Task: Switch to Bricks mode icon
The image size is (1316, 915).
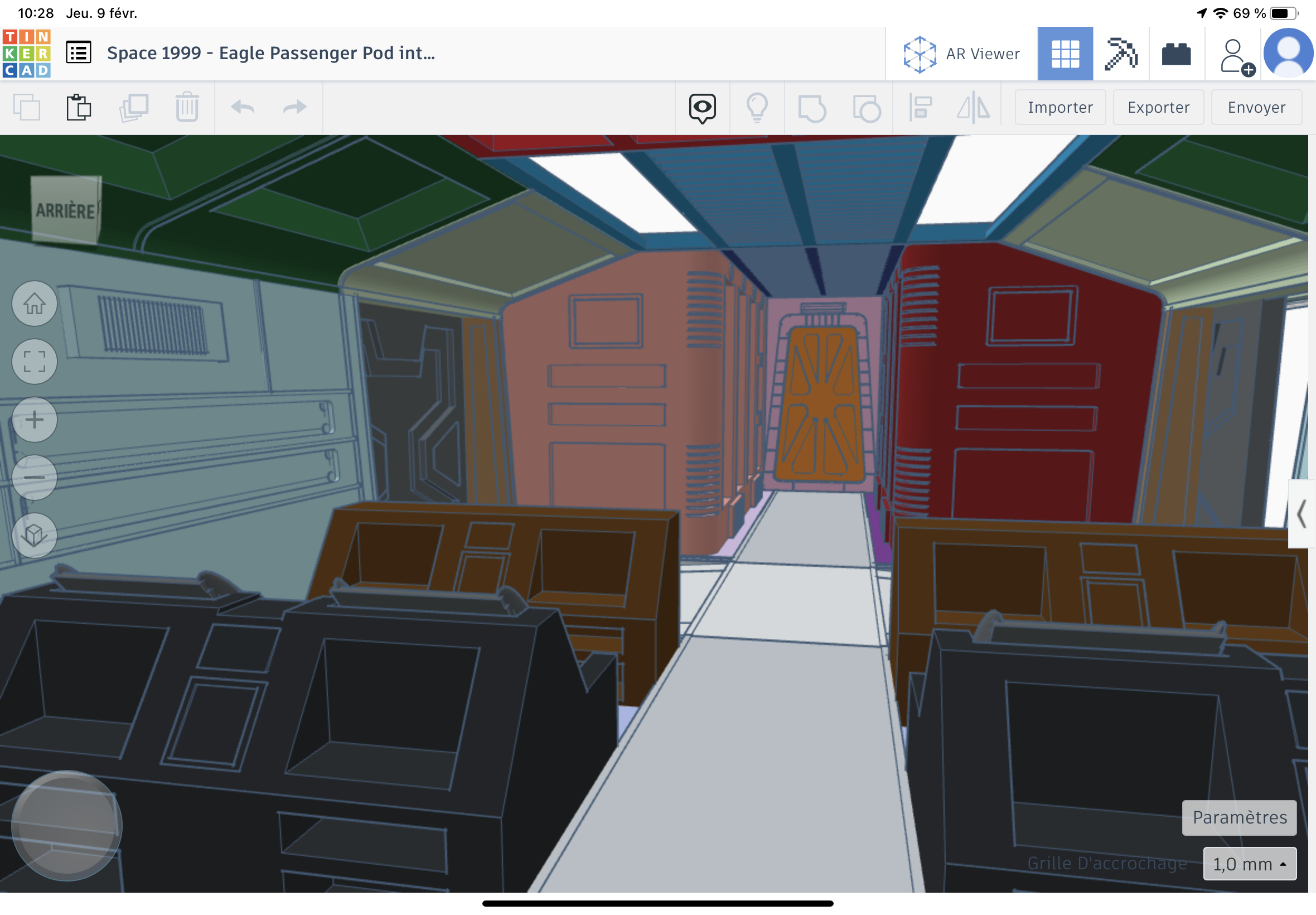Action: [x=1176, y=54]
